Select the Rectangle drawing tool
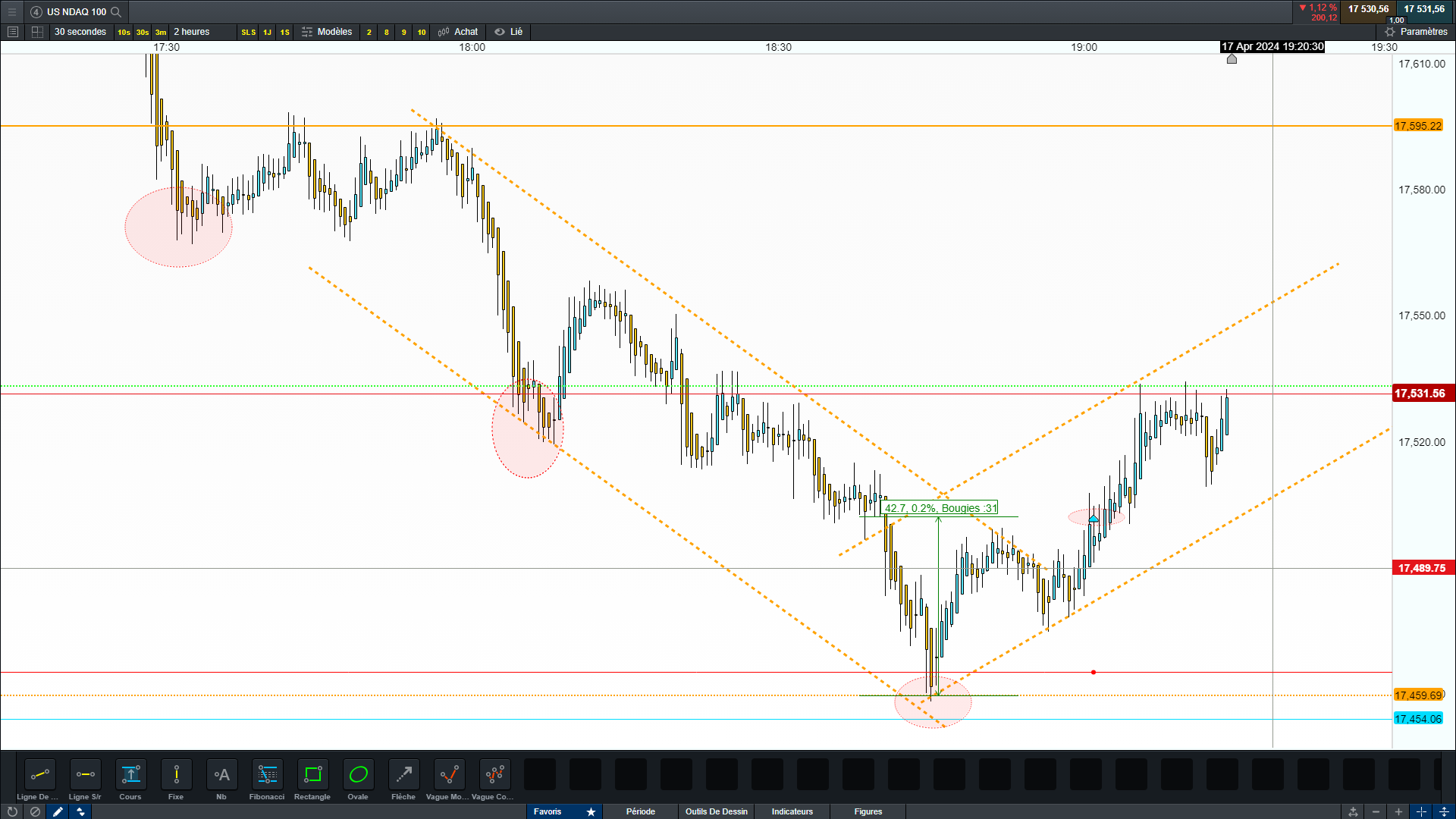Viewport: 1456px width, 819px height. pos(312,775)
